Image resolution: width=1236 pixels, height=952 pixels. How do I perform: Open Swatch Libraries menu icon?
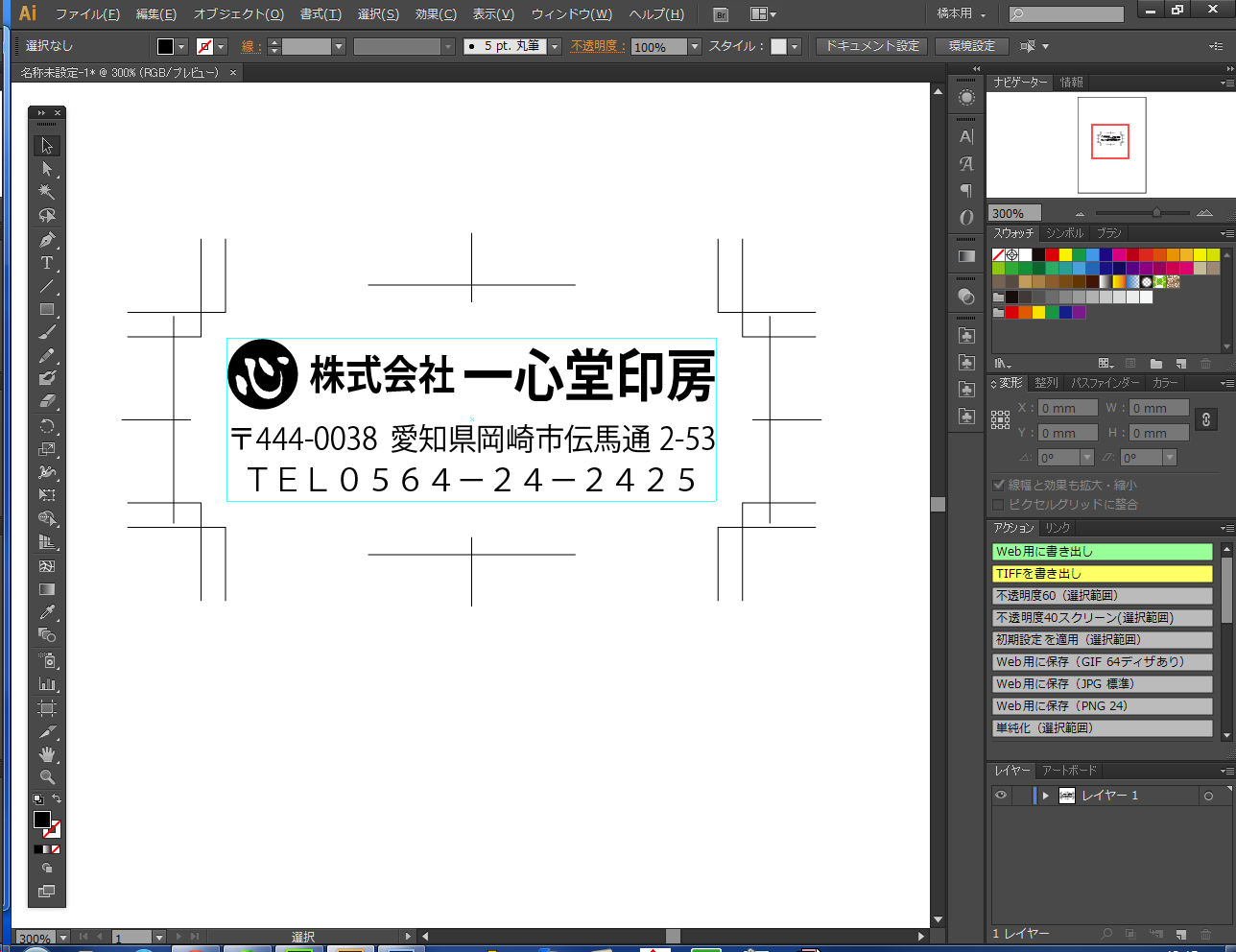click(1002, 364)
